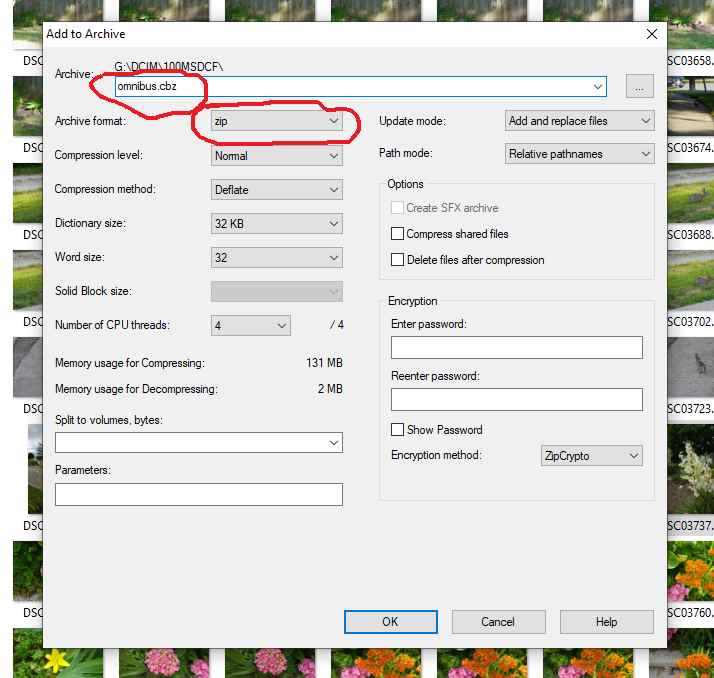The height and width of the screenshot is (678, 714).
Task: Click the Reenter password field
Action: (x=516, y=399)
